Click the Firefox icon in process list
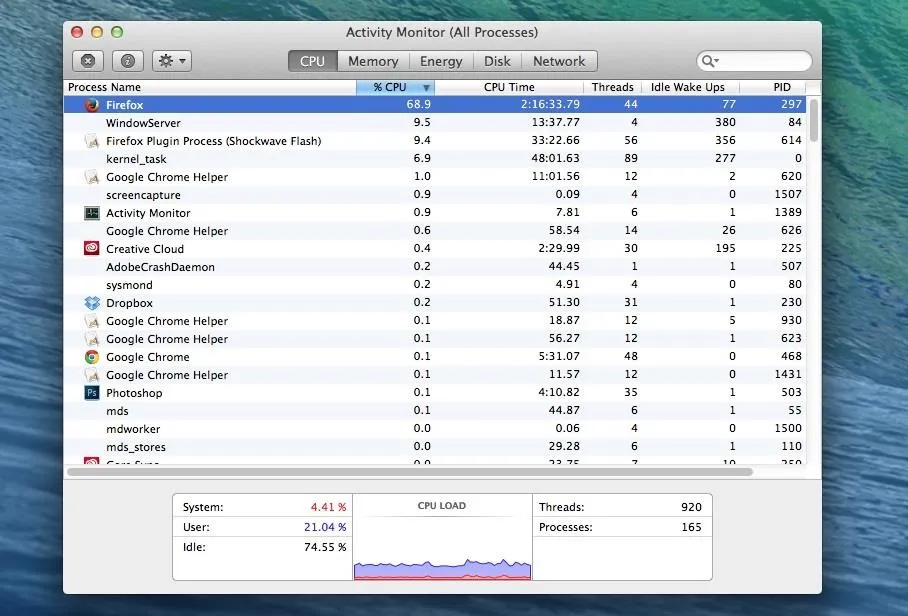Viewport: 908px width, 616px height. [91, 105]
